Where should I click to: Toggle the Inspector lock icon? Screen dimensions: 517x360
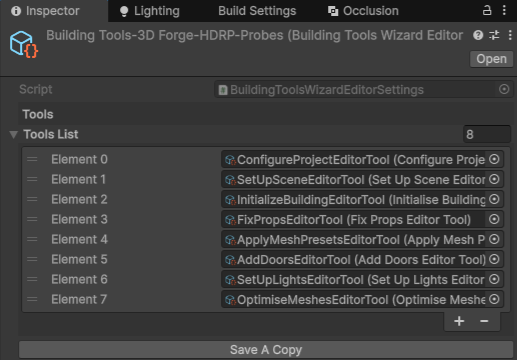pos(487,11)
